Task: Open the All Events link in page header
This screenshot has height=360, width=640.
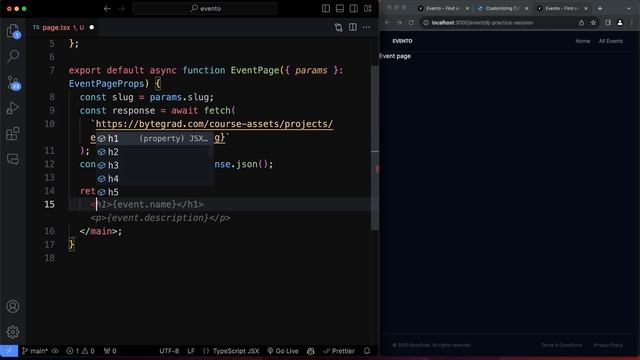Action: coord(611,41)
